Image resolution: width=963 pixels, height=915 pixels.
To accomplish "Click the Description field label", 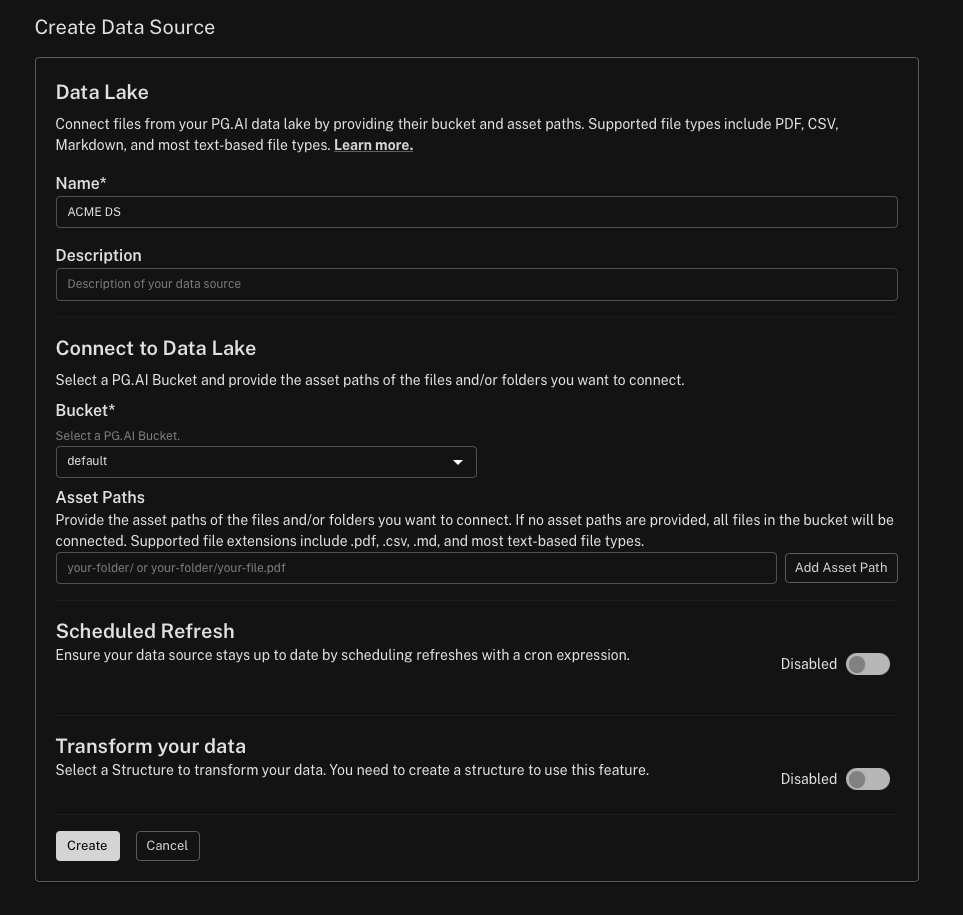I will [x=98, y=255].
